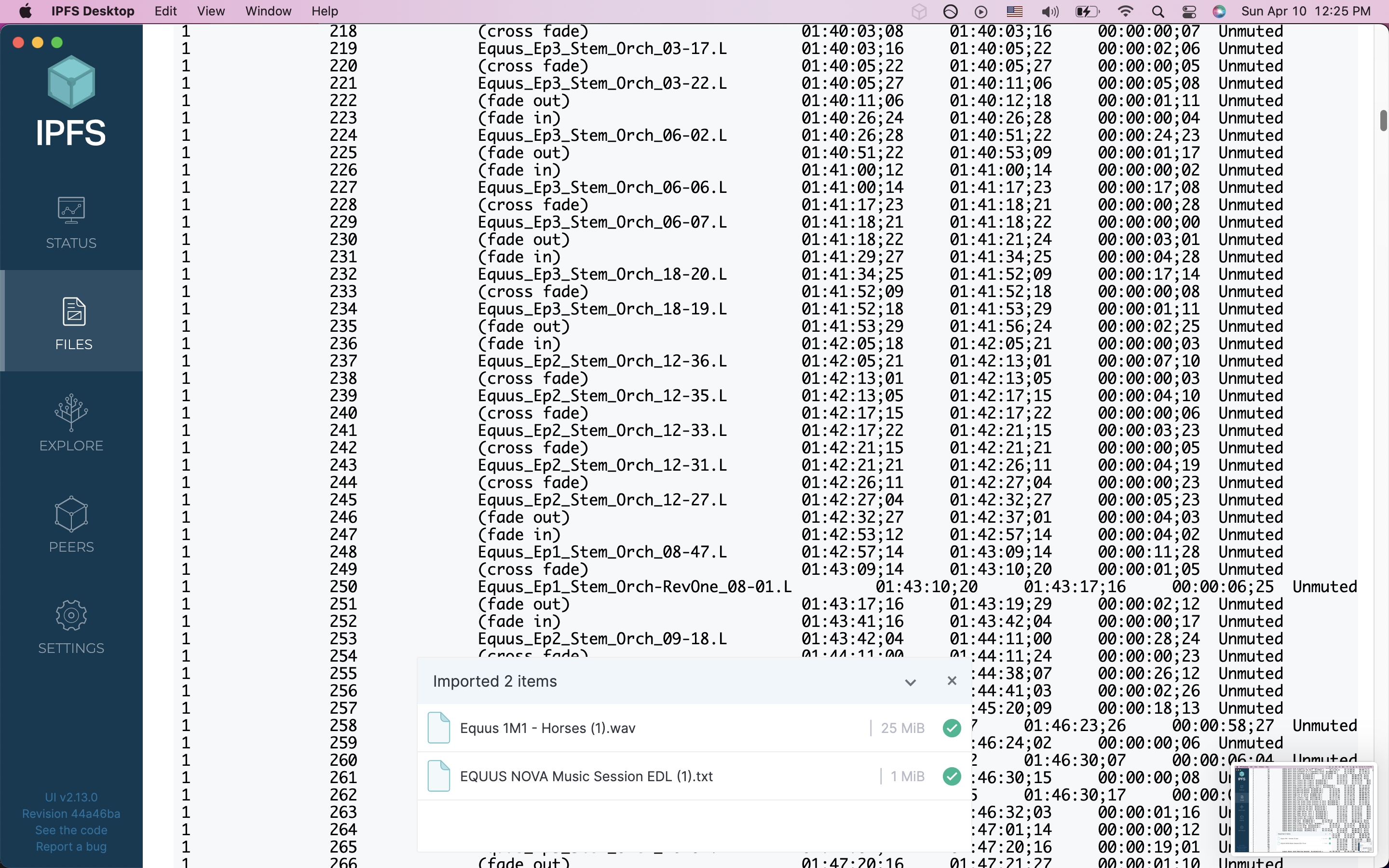Image resolution: width=1389 pixels, height=868 pixels.
Task: Open Settings gear icon
Action: coord(71,615)
